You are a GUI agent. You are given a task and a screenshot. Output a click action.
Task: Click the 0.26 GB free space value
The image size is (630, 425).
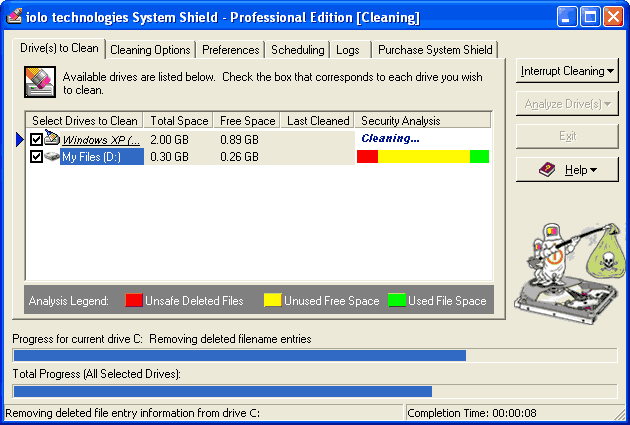(239, 157)
